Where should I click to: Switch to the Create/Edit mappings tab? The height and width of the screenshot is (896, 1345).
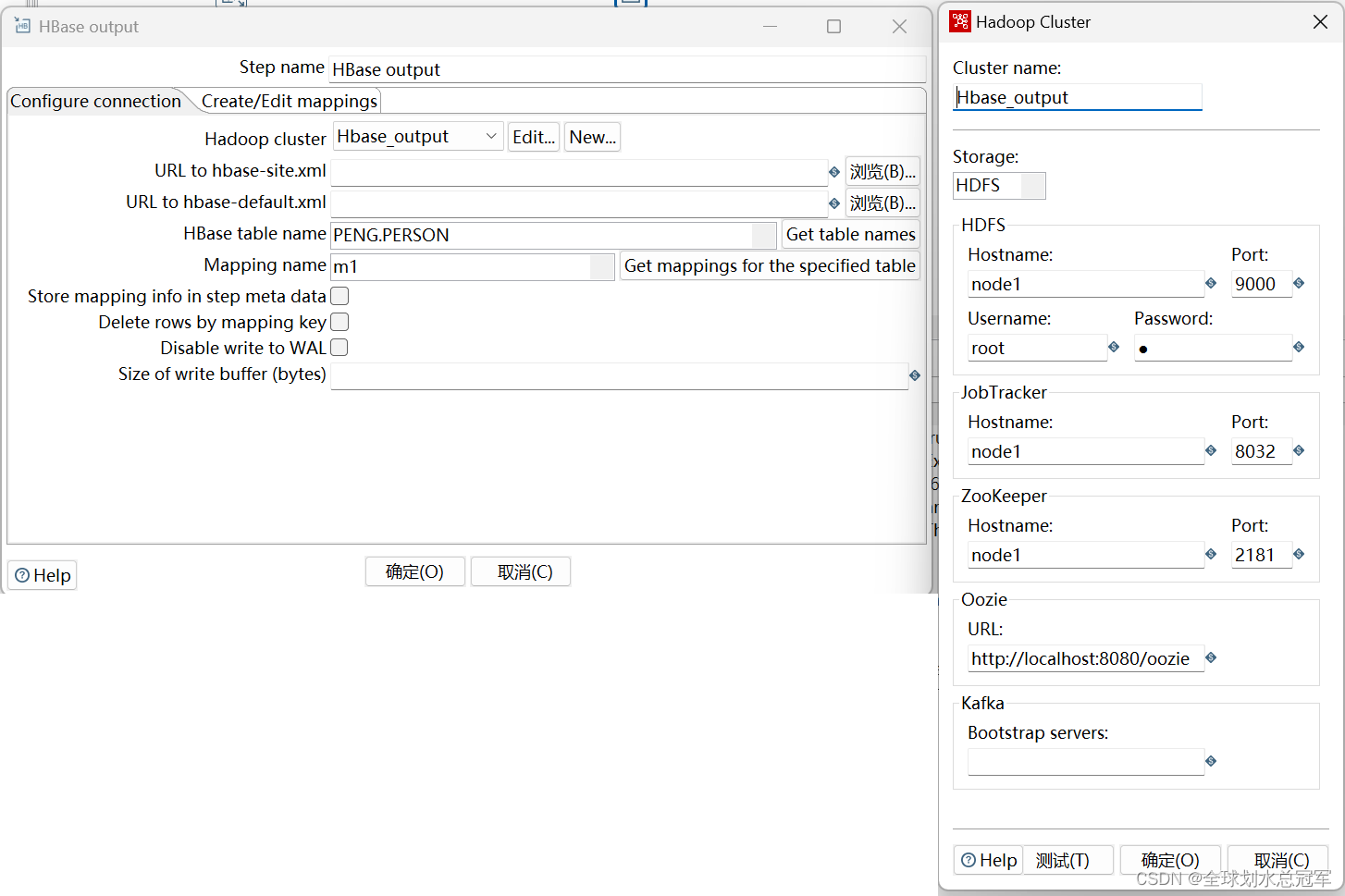click(x=288, y=100)
